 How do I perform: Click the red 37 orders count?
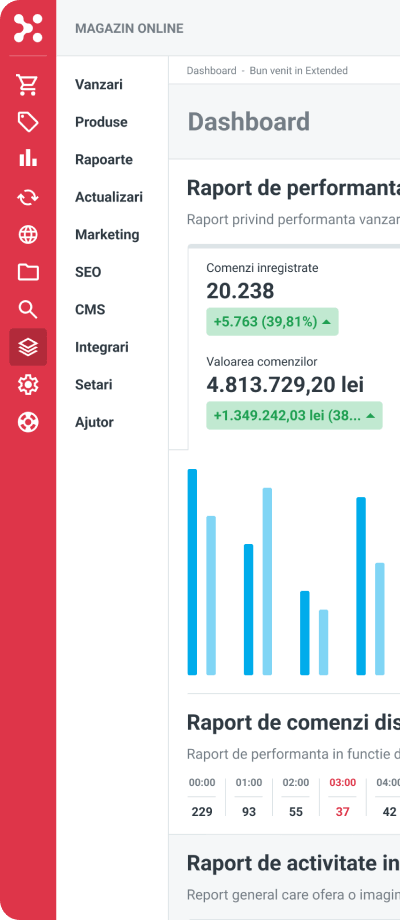[x=343, y=811]
